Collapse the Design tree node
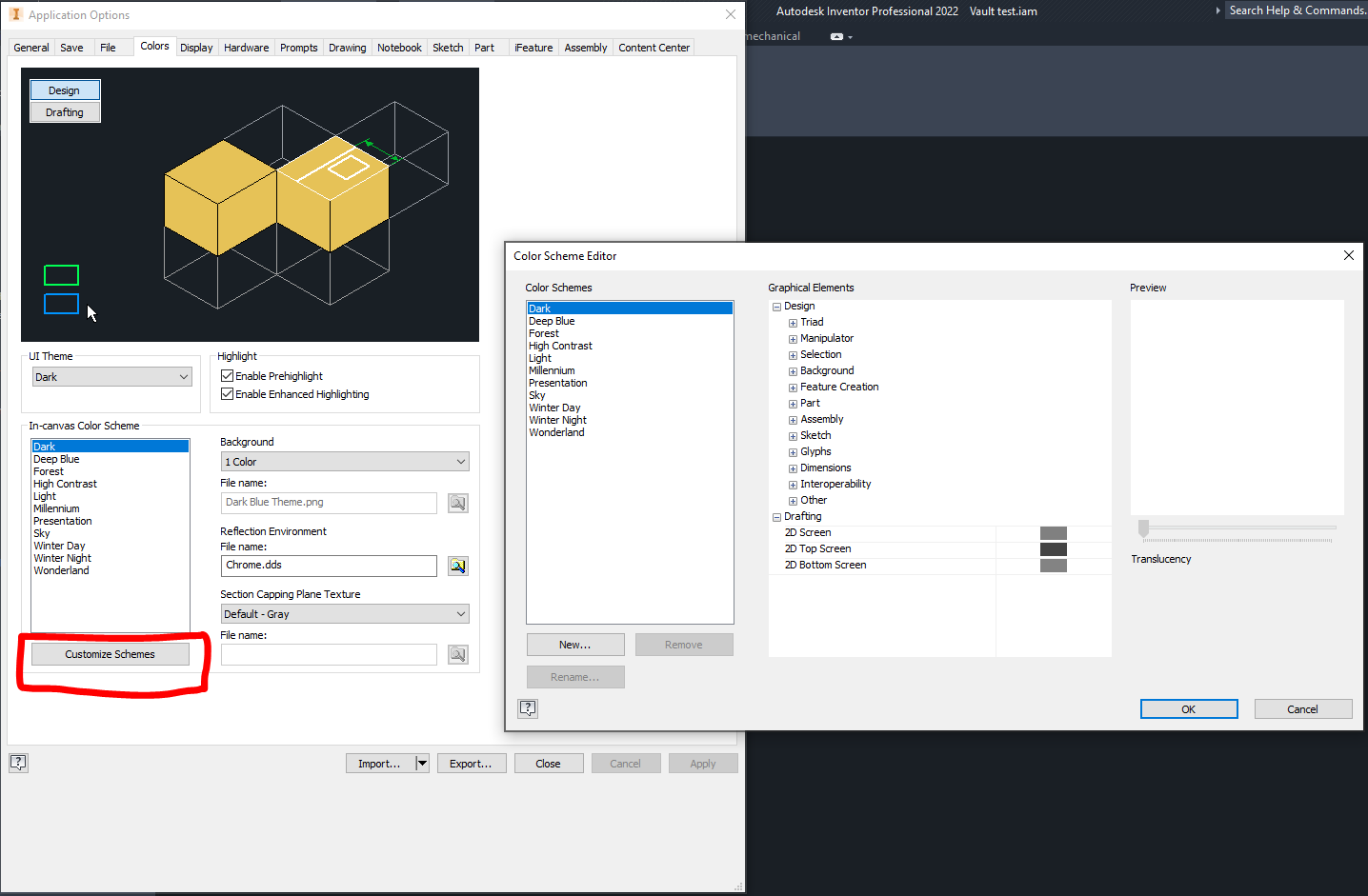 click(x=776, y=307)
